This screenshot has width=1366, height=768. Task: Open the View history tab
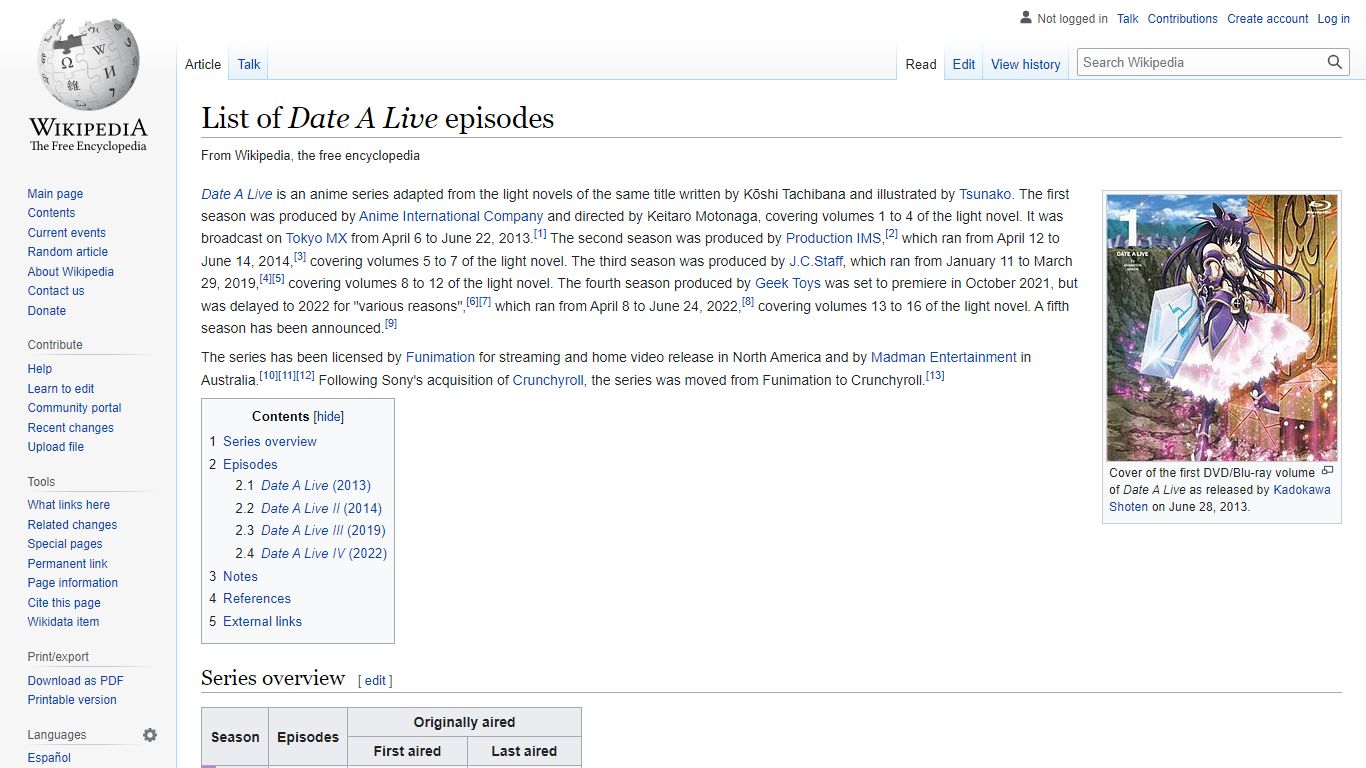(x=1026, y=64)
